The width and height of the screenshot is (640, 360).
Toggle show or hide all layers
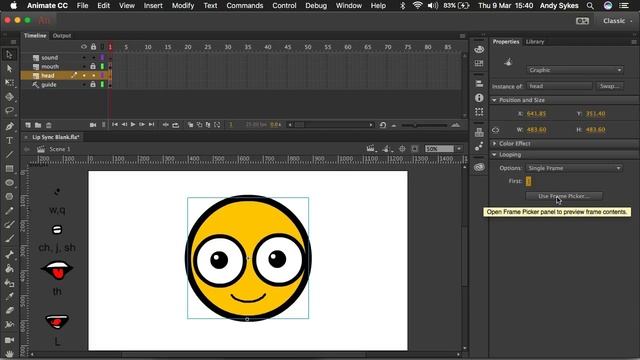(x=84, y=47)
